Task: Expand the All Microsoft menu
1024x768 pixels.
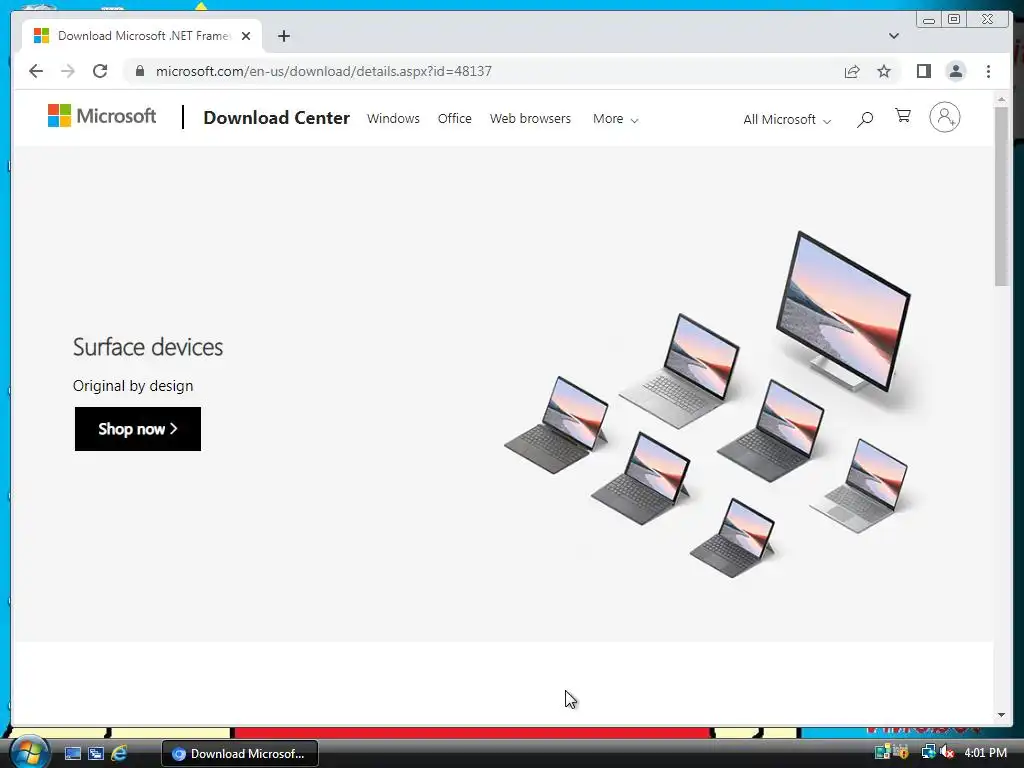Action: 787,120
